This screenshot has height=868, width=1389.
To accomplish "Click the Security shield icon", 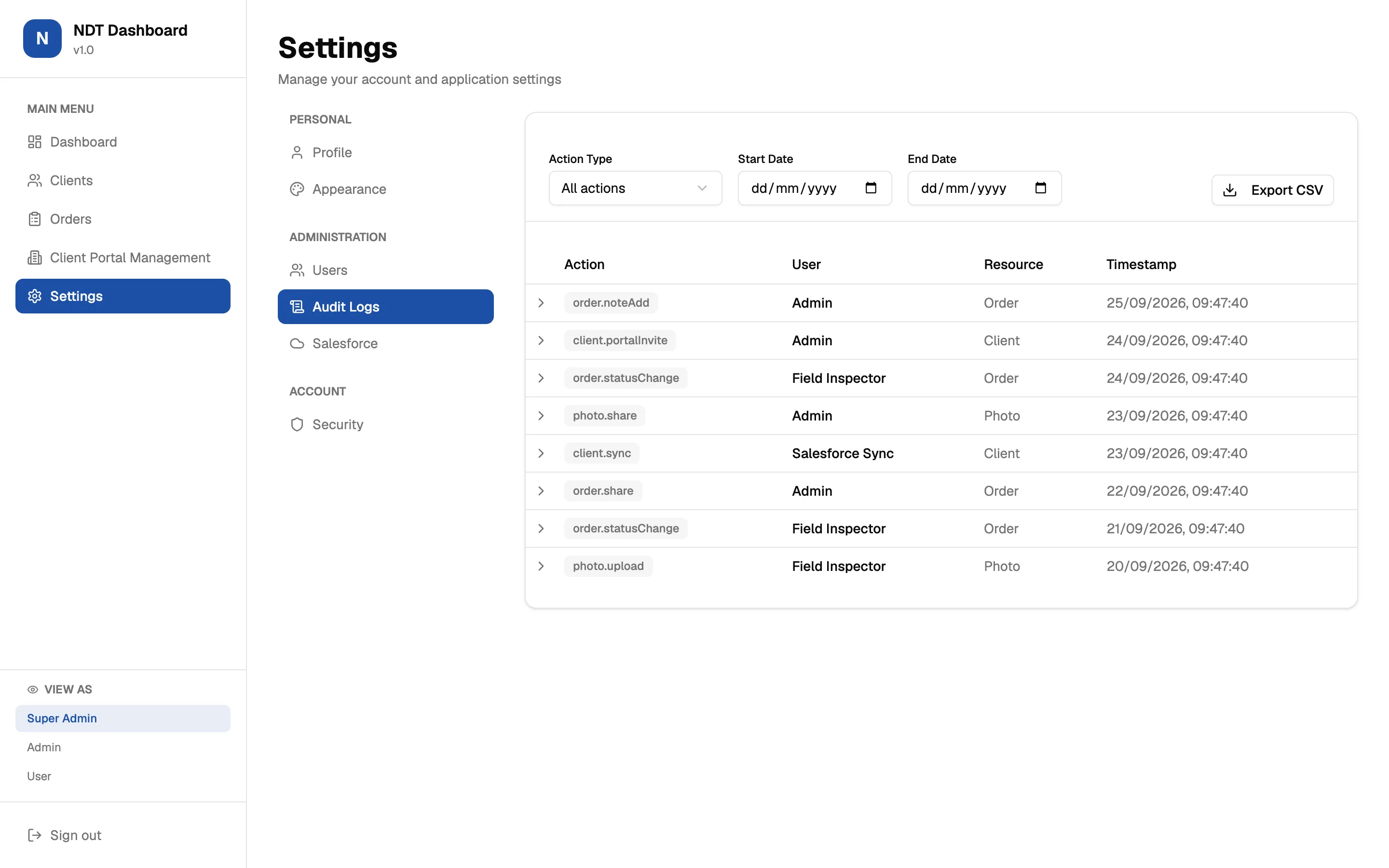I will coord(297,425).
